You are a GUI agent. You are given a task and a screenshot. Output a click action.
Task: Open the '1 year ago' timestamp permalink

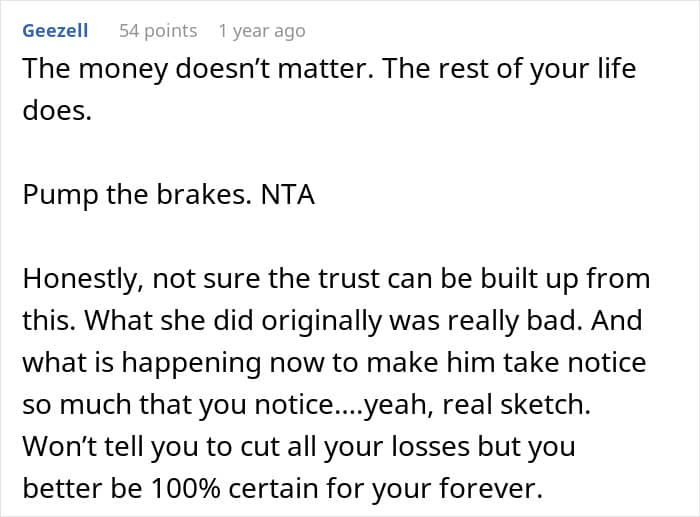[x=262, y=31]
